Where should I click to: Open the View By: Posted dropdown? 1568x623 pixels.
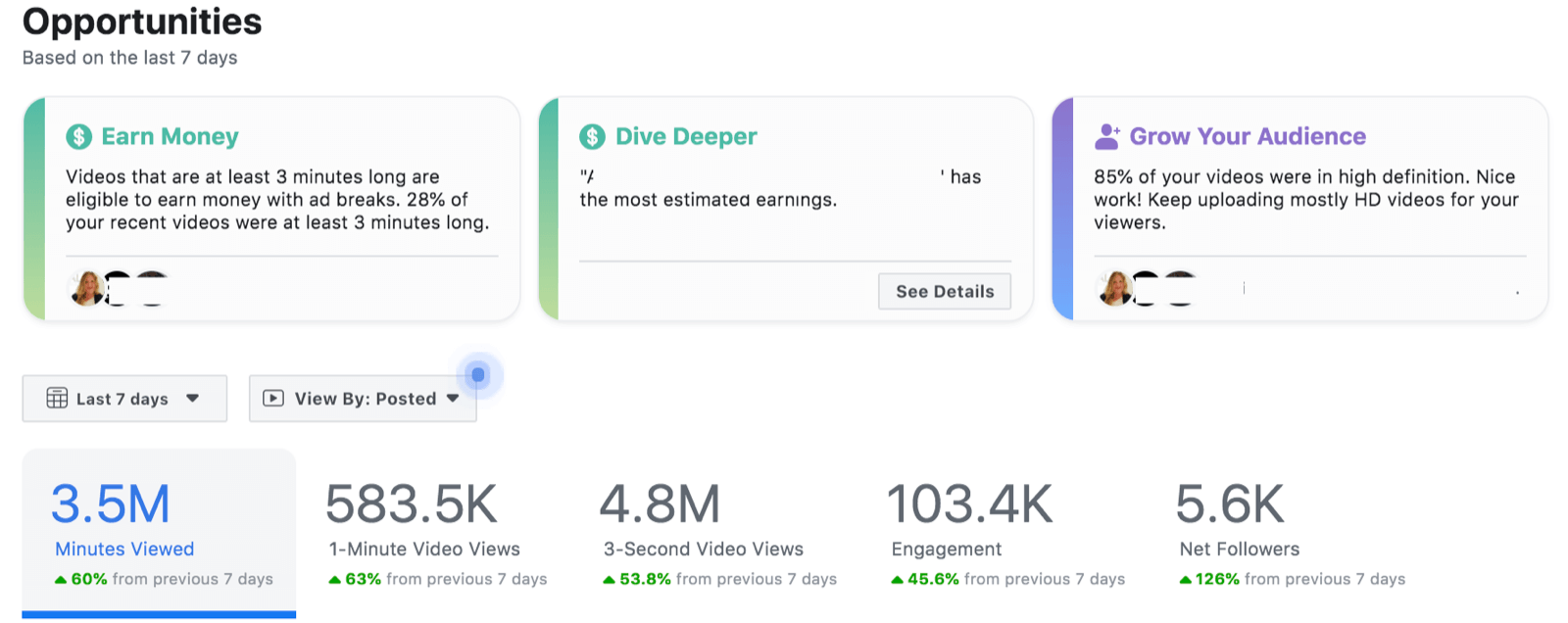click(364, 399)
